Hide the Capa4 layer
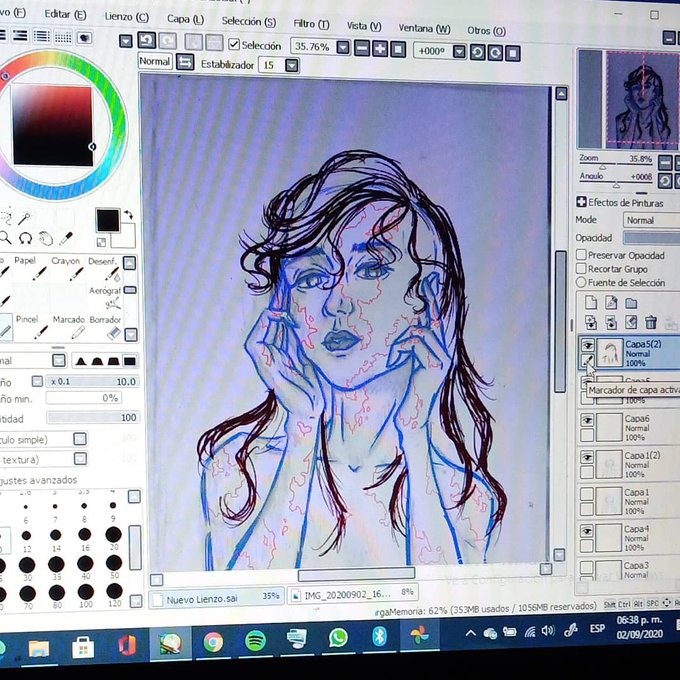Viewport: 680px width, 680px height. click(586, 531)
